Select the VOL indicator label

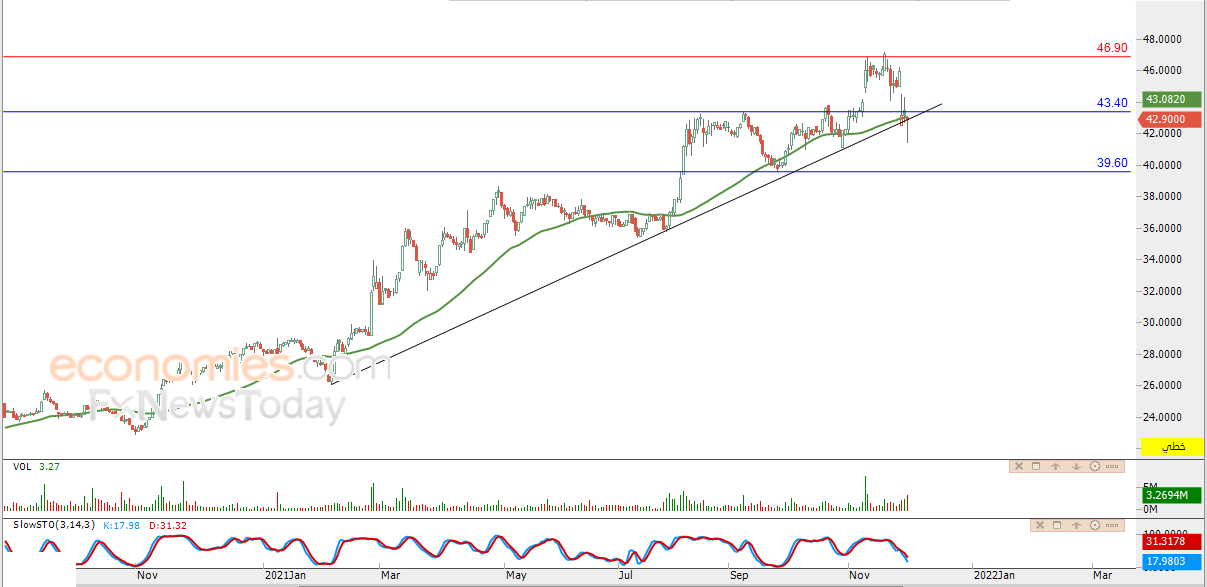22,466
